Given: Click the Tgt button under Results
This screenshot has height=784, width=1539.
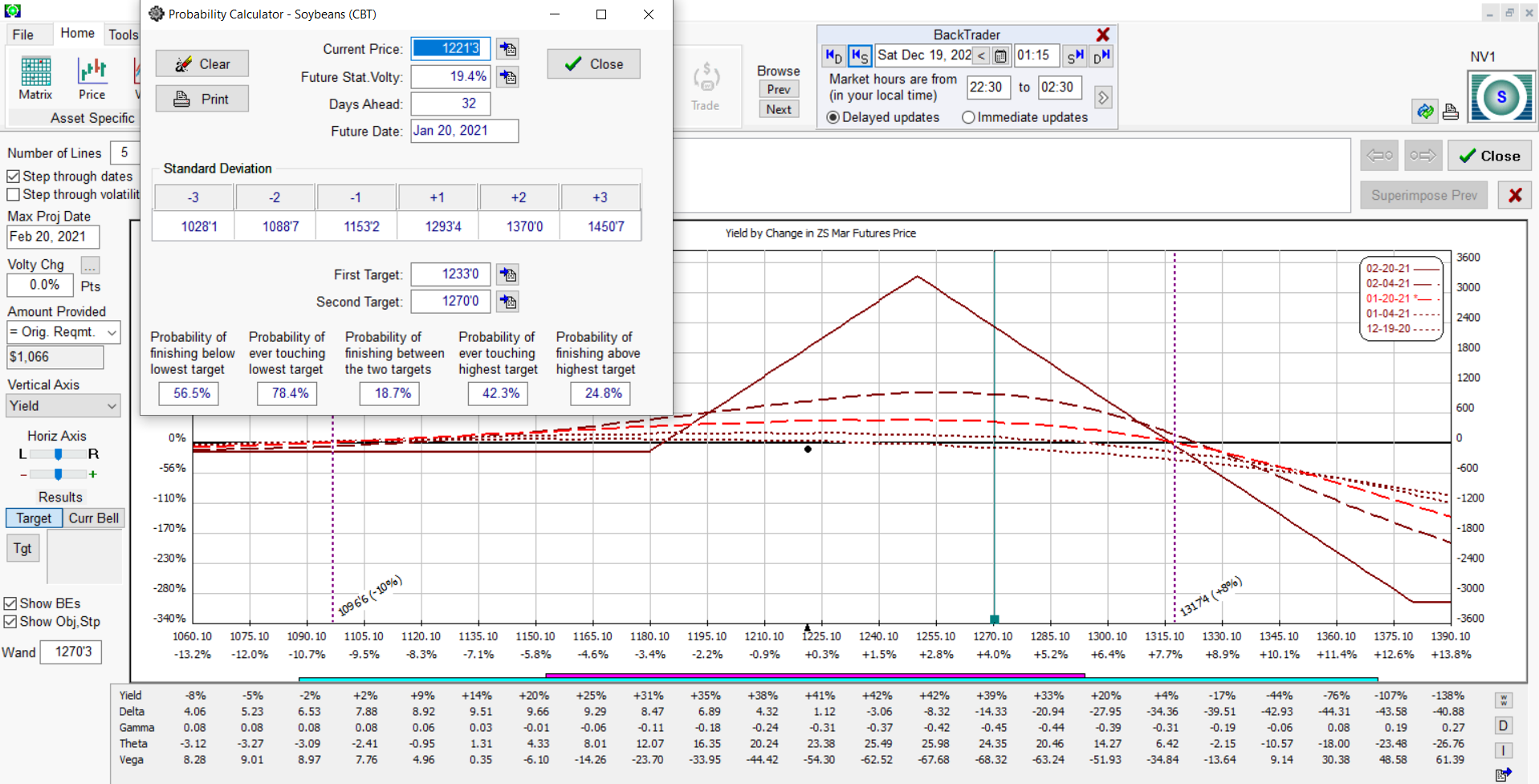Looking at the screenshot, I should click(x=22, y=548).
